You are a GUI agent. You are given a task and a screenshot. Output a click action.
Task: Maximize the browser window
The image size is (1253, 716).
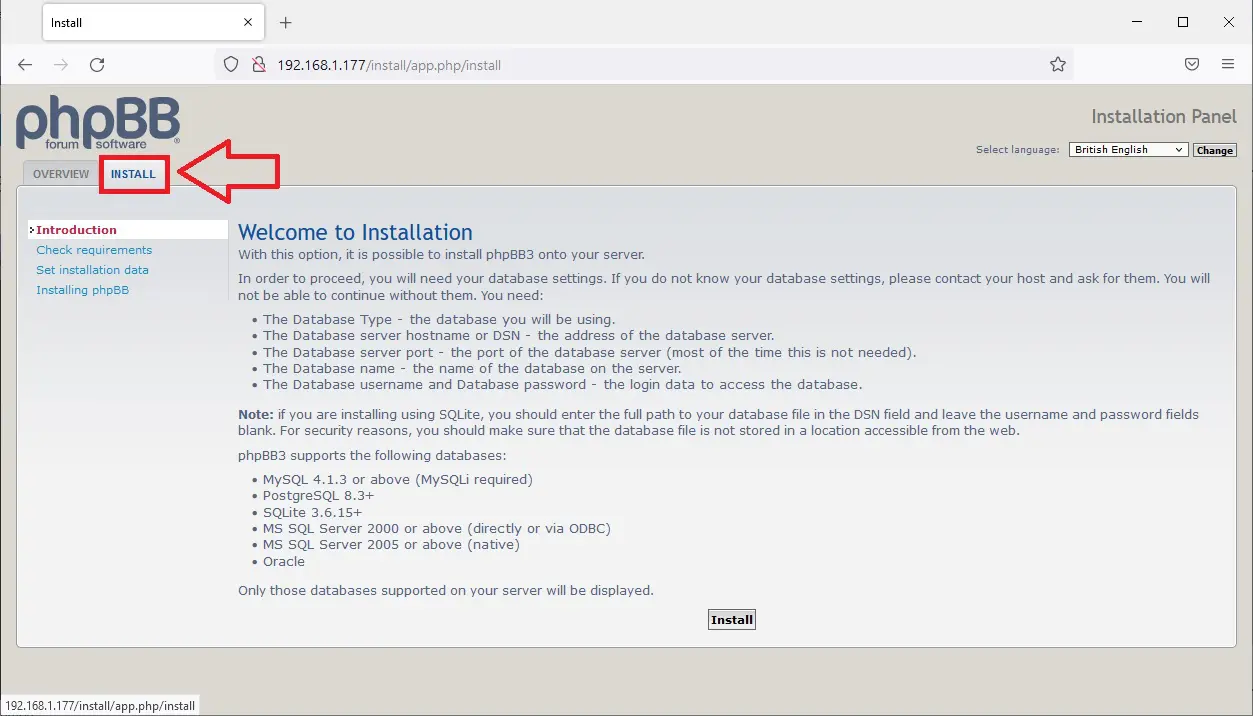1183,22
